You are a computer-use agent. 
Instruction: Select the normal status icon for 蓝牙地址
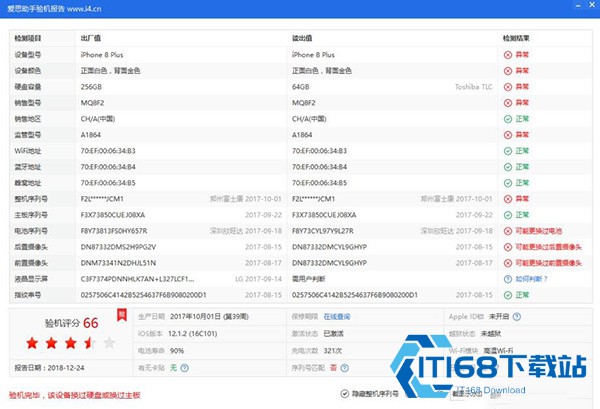coord(508,167)
